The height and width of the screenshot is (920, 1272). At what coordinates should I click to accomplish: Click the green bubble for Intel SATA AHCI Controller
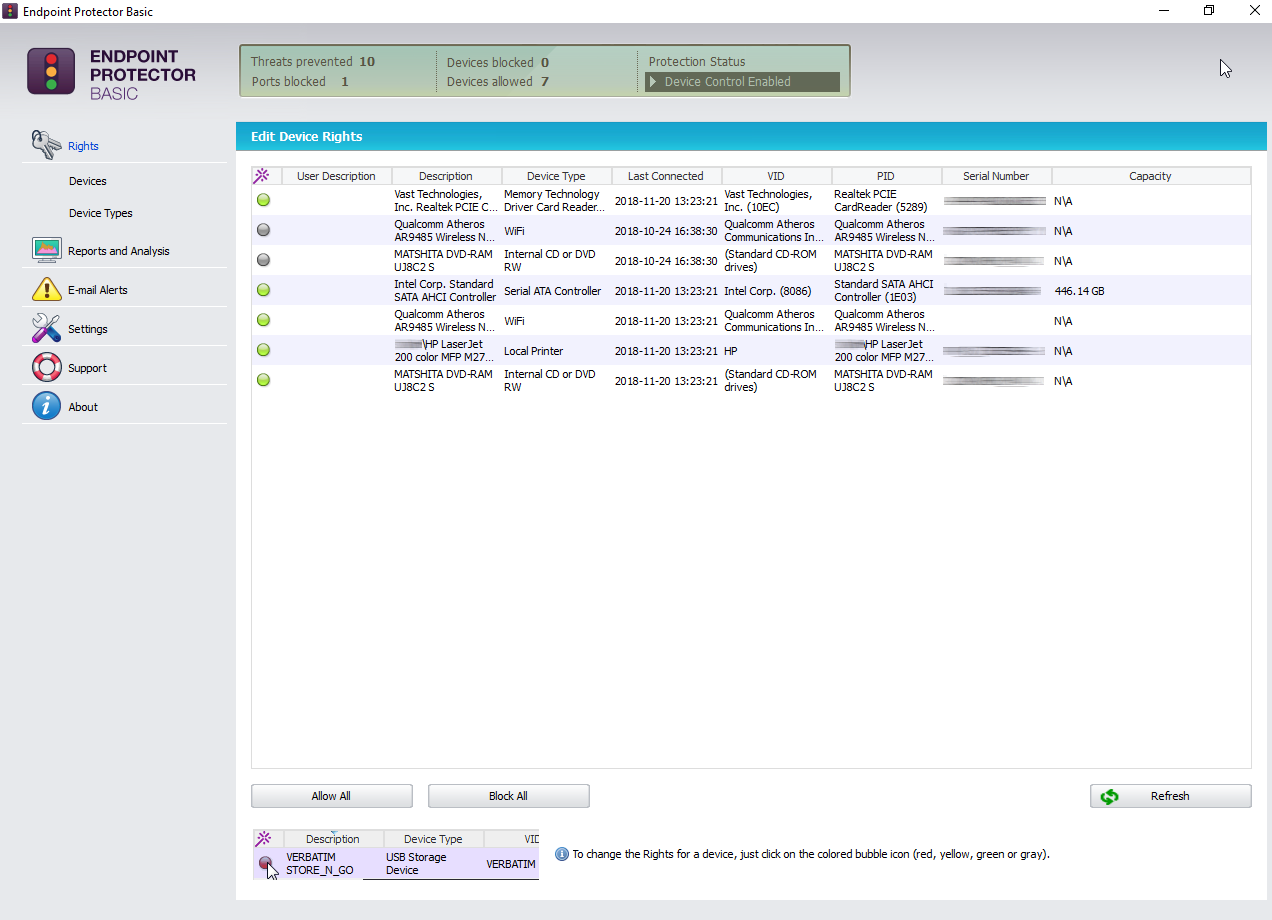263,290
